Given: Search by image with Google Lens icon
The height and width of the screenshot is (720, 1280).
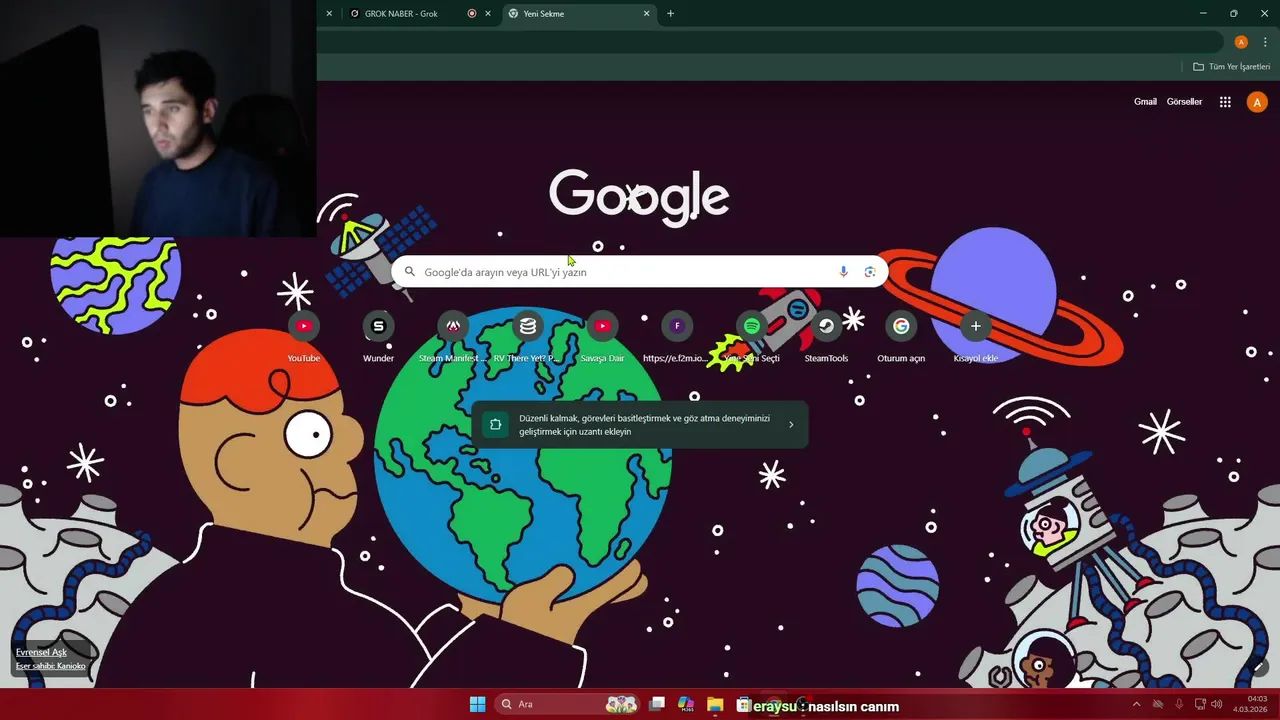Looking at the screenshot, I should [x=870, y=272].
